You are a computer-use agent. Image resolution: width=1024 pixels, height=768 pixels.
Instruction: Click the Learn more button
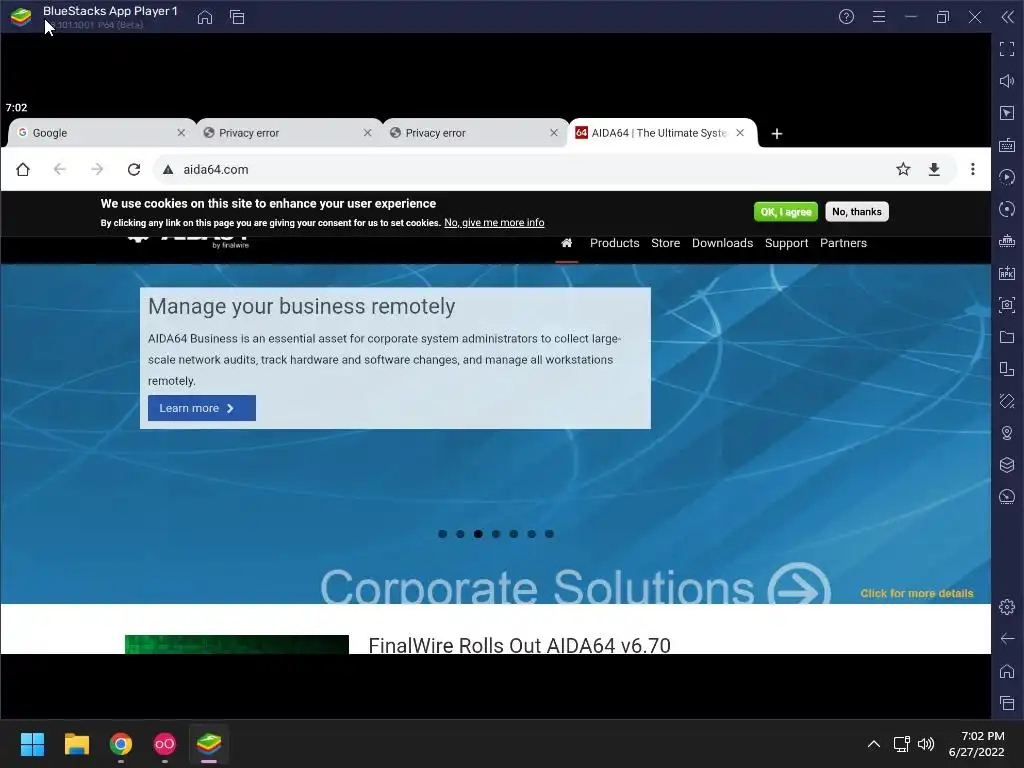[x=202, y=408]
